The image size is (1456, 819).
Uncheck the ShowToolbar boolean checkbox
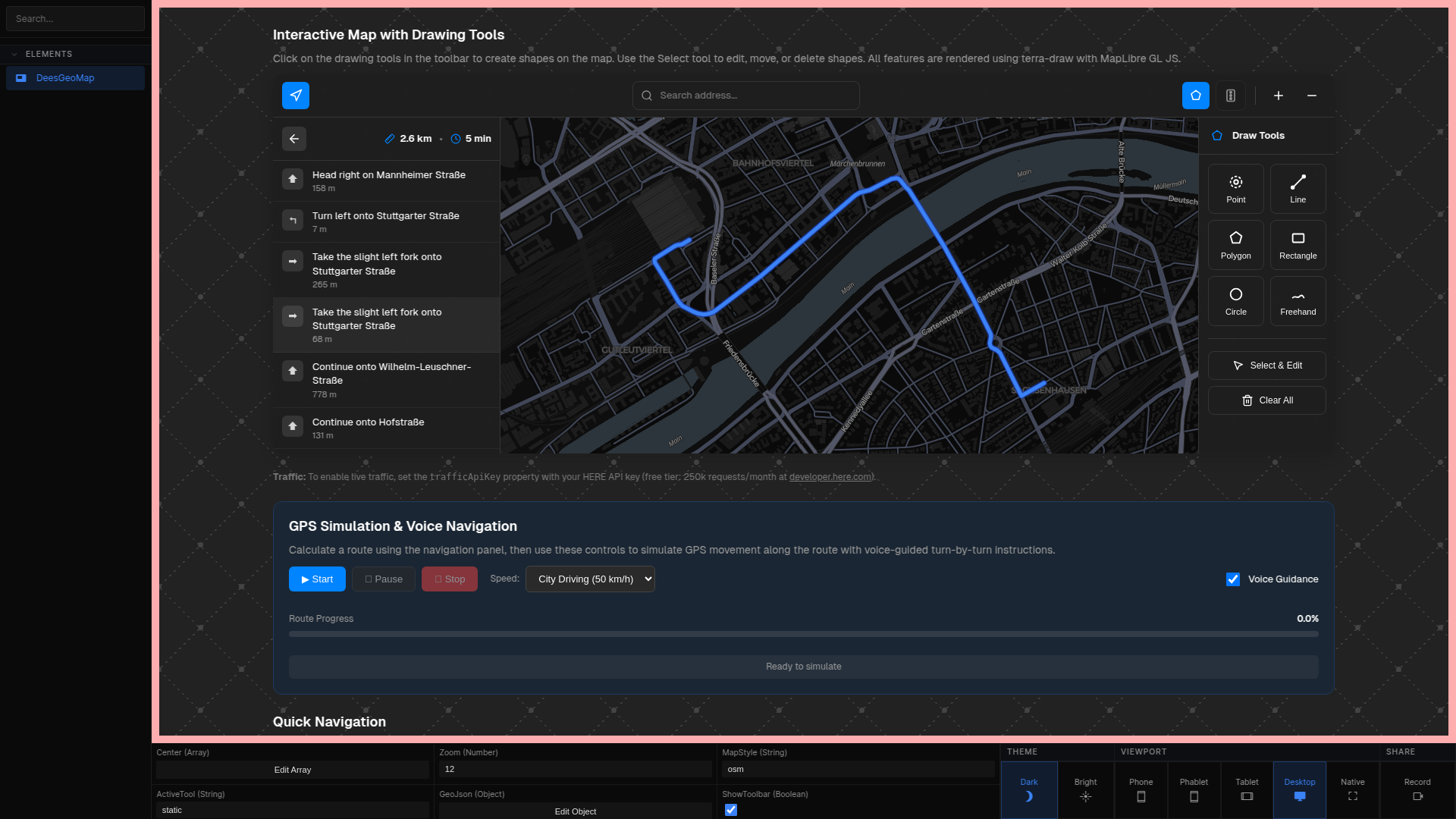coord(731,810)
